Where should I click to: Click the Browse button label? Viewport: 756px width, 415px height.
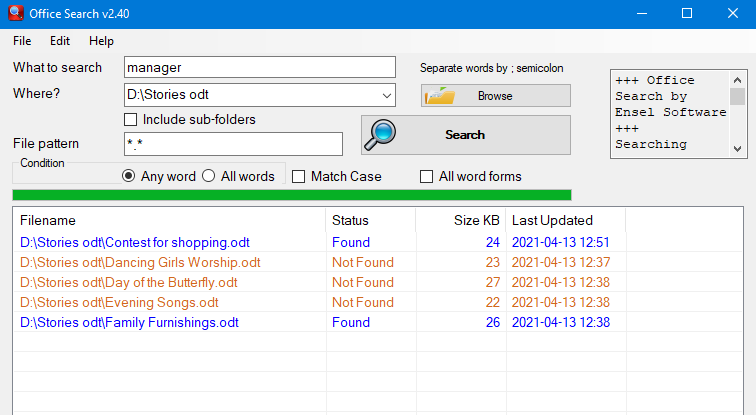pos(495,96)
